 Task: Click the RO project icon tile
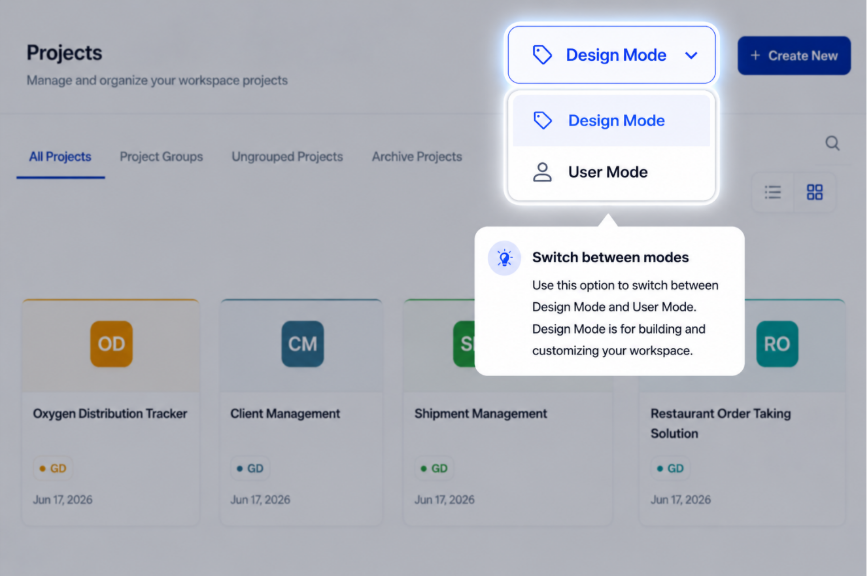click(x=777, y=344)
